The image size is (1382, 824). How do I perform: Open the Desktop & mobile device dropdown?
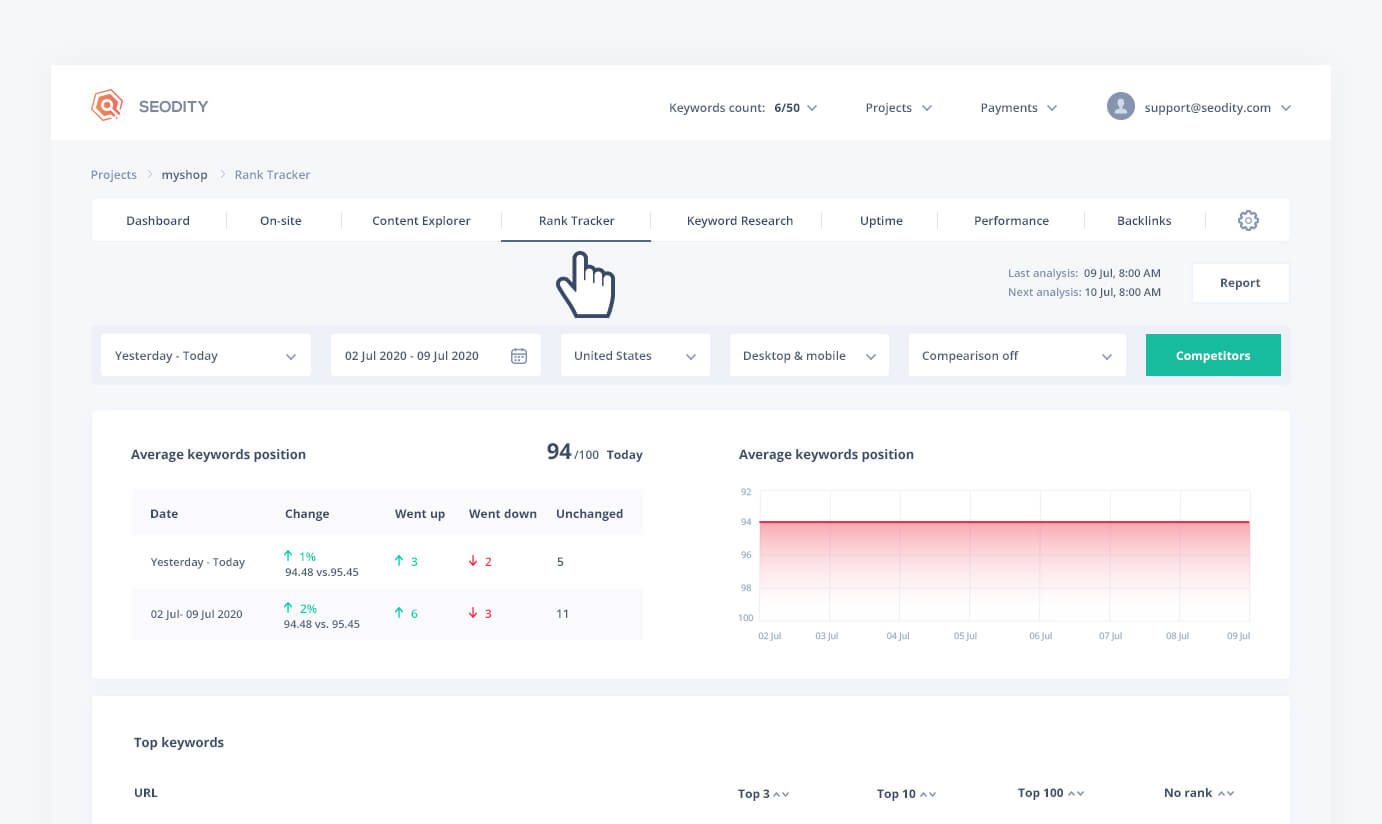pos(809,356)
